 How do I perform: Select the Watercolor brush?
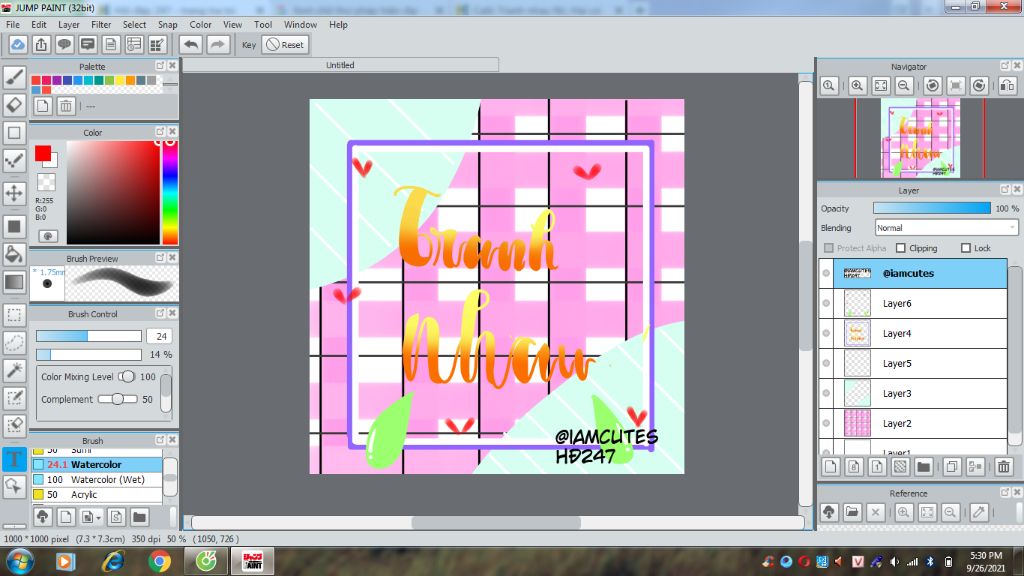(97, 464)
